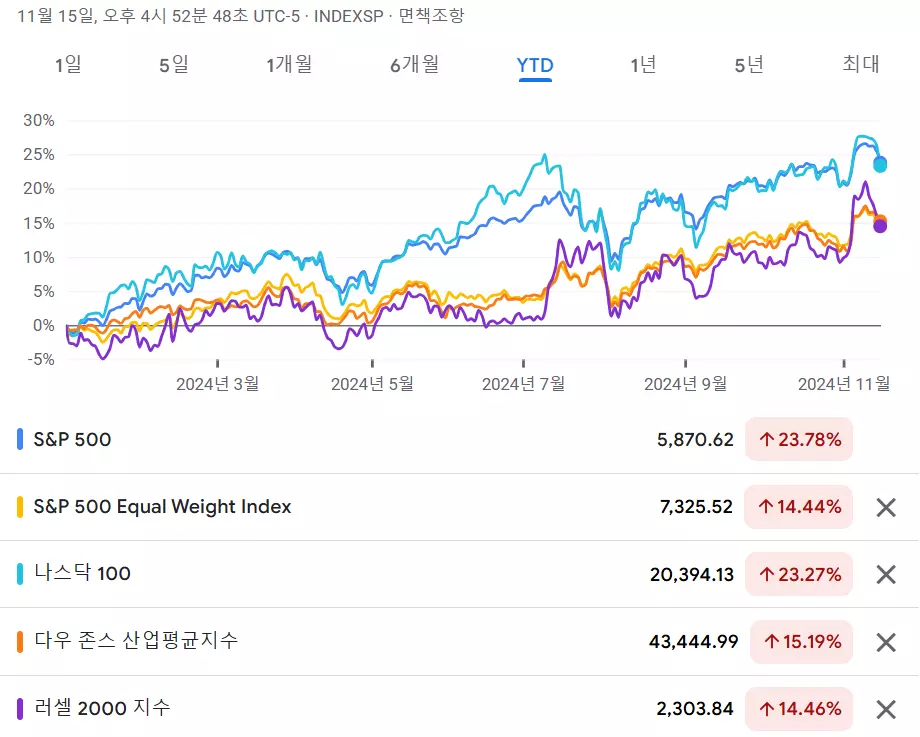Click the 14.44% change badge
Viewport: 920px width, 737px height.
799,506
